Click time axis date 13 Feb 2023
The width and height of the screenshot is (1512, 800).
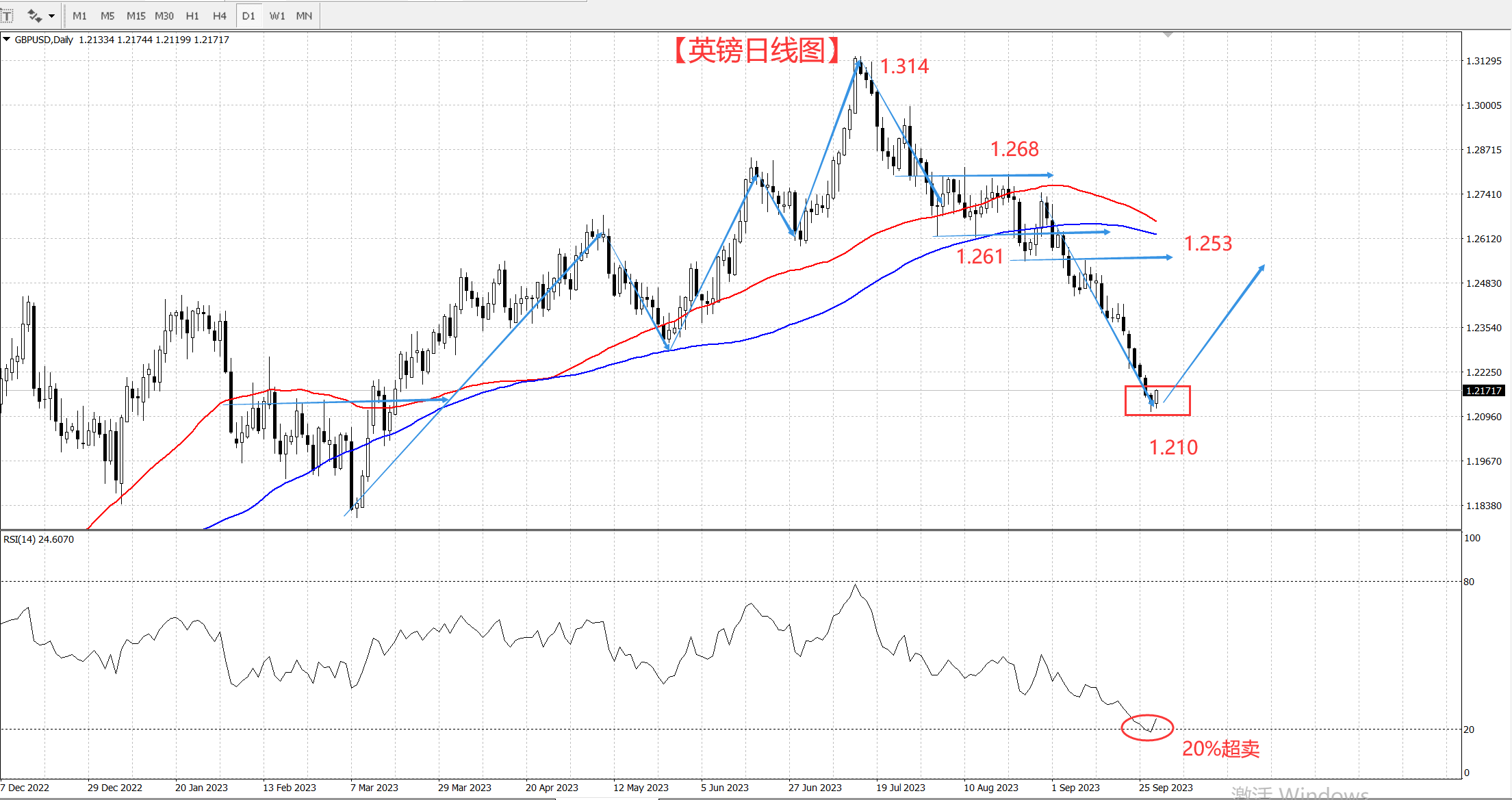point(290,788)
